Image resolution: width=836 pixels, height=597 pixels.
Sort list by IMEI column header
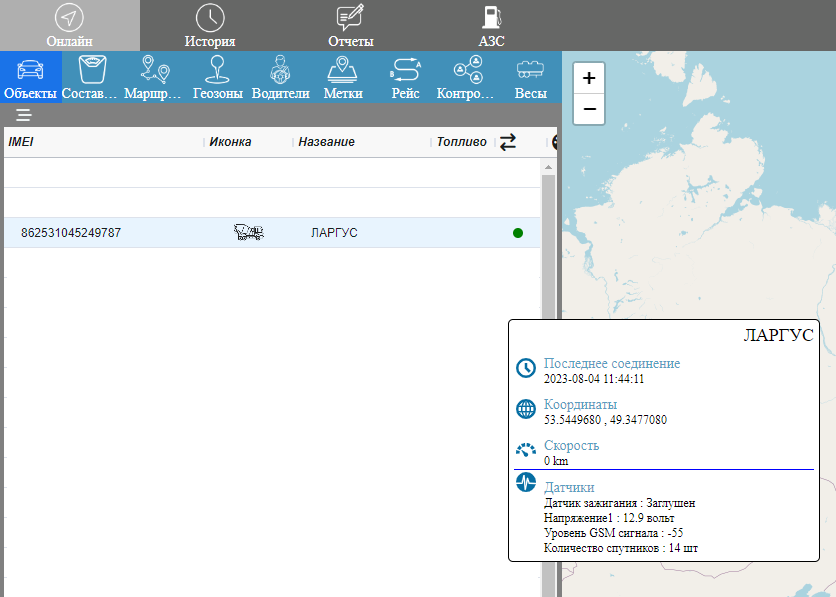coord(21,142)
